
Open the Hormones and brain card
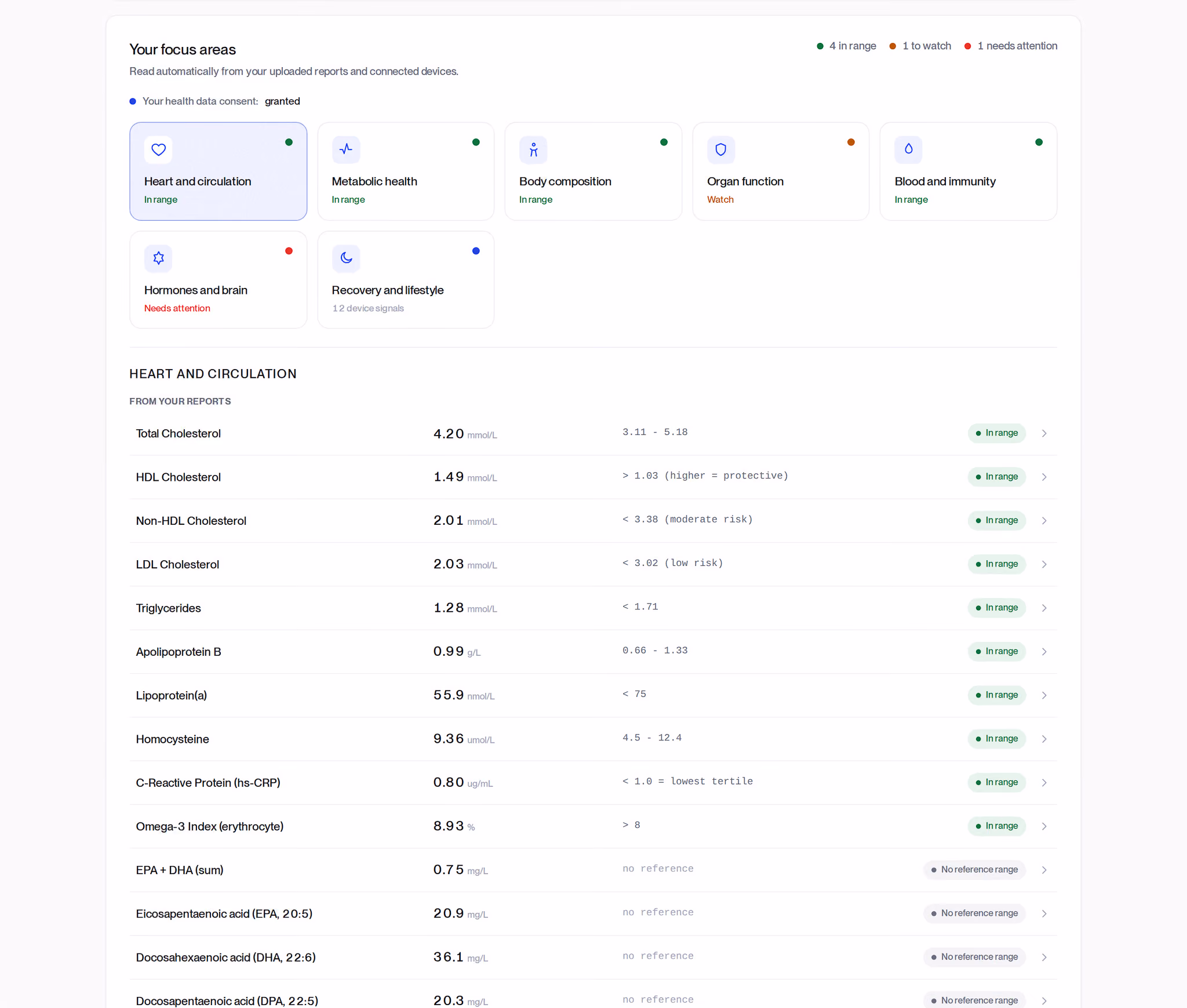218,280
